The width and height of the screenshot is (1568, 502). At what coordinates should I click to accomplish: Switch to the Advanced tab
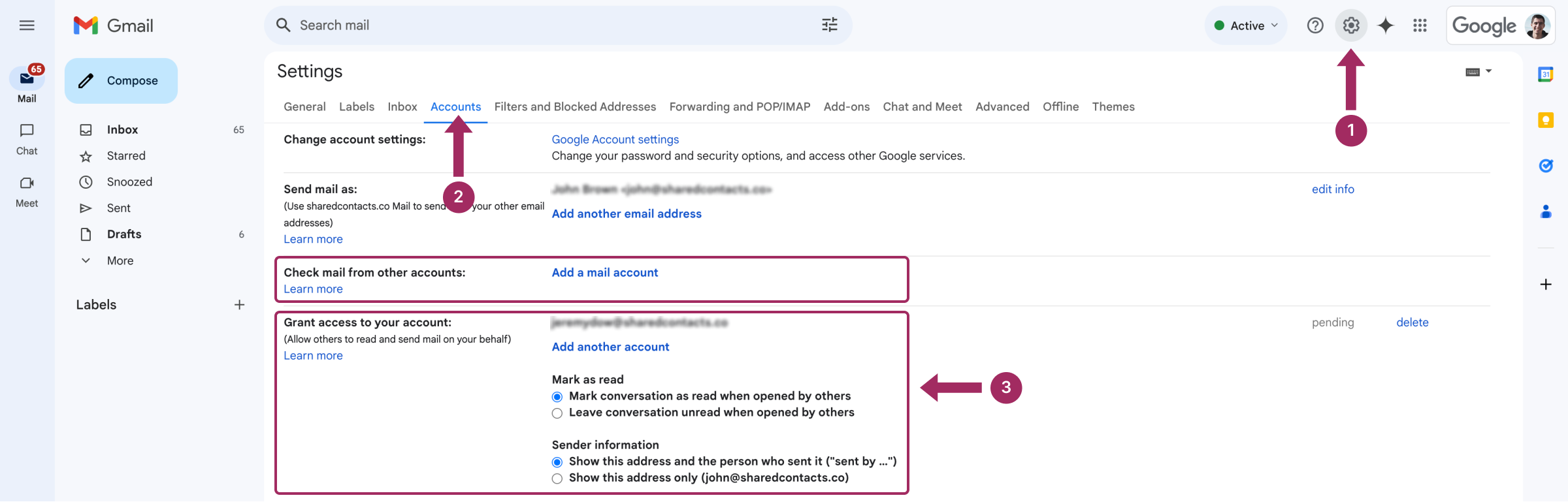[1002, 107]
